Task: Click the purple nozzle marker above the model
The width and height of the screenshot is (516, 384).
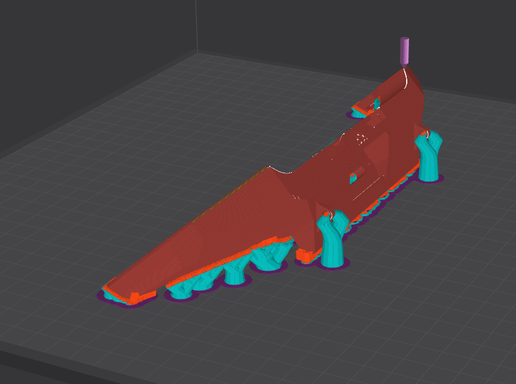Action: tap(404, 52)
